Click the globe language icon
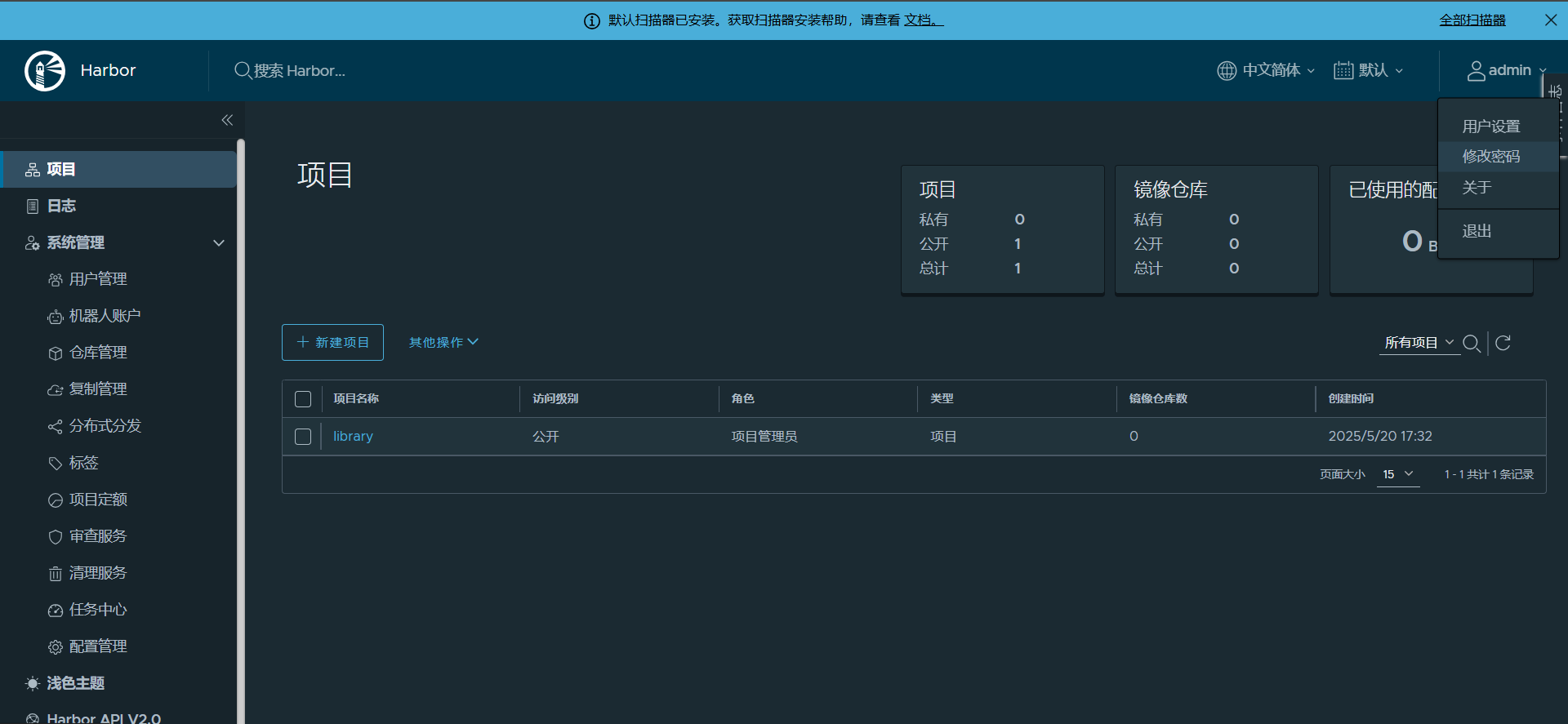This screenshot has height=724, width=1568. (1227, 71)
